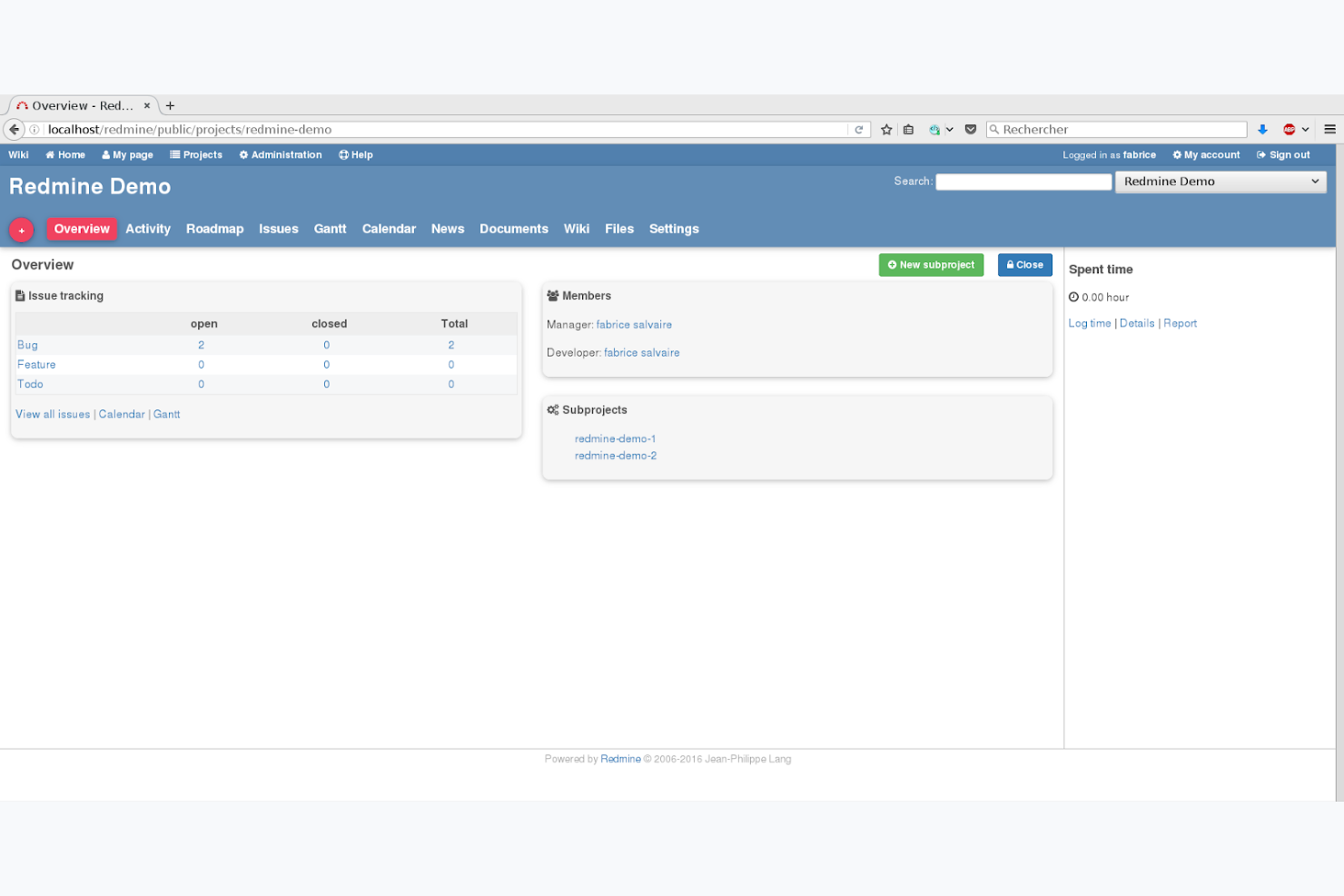Open the Firefox hamburger menu

(1329, 129)
